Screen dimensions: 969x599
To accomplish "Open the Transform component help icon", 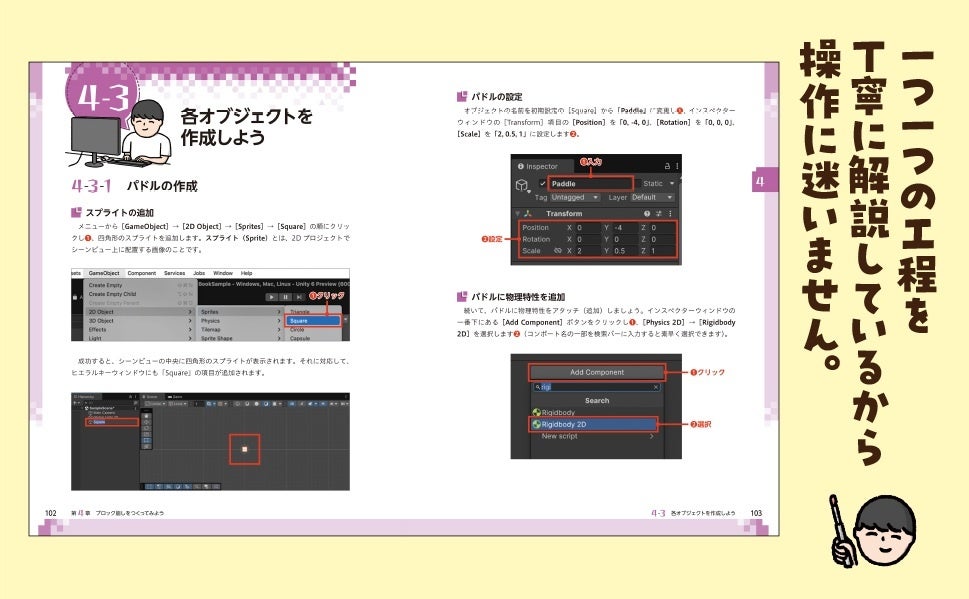I will pos(646,213).
